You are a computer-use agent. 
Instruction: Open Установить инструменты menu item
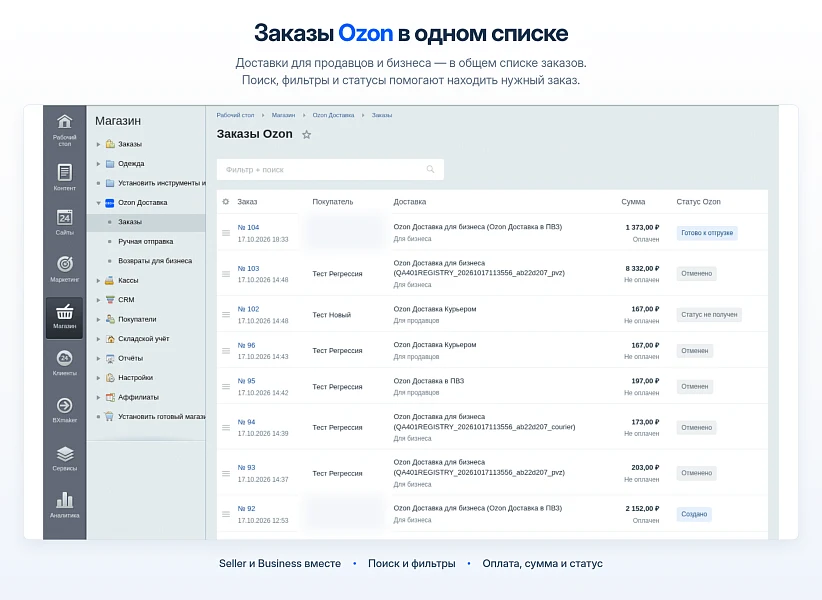point(162,183)
